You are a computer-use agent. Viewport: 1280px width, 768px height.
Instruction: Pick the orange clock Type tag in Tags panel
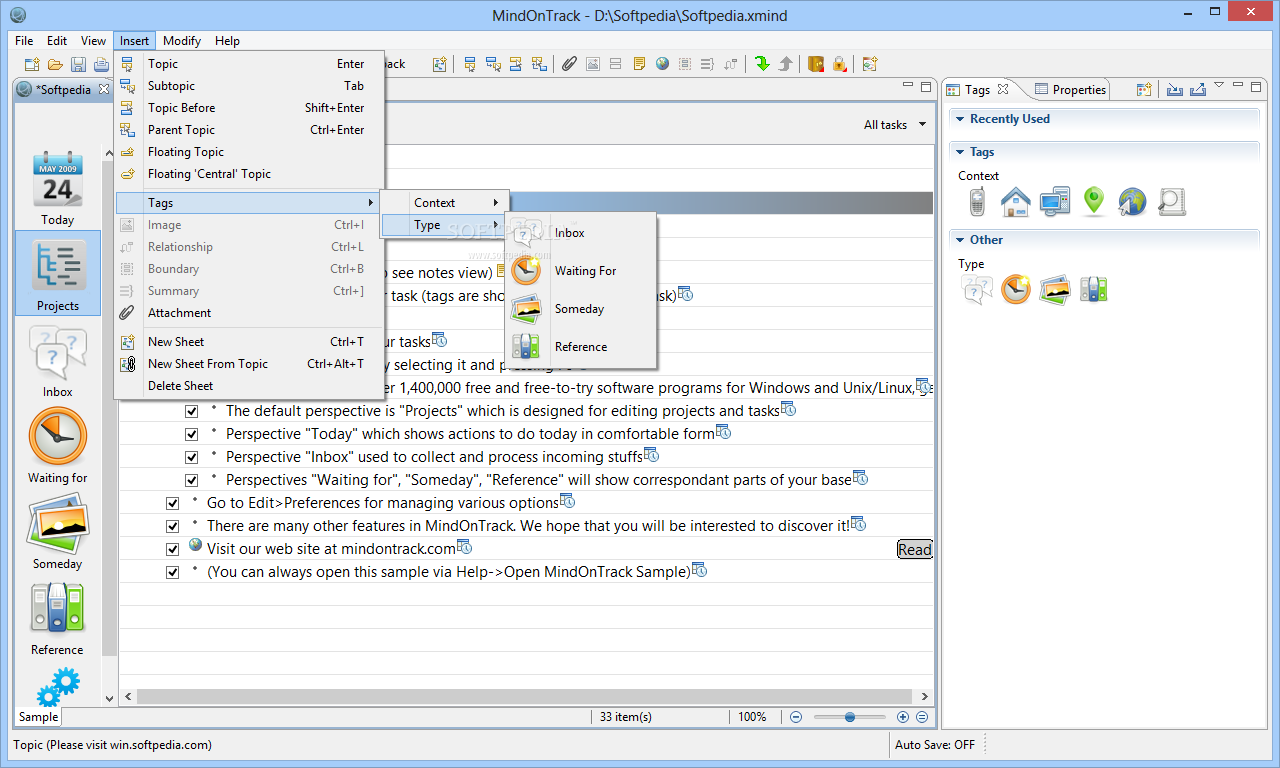pos(1016,290)
